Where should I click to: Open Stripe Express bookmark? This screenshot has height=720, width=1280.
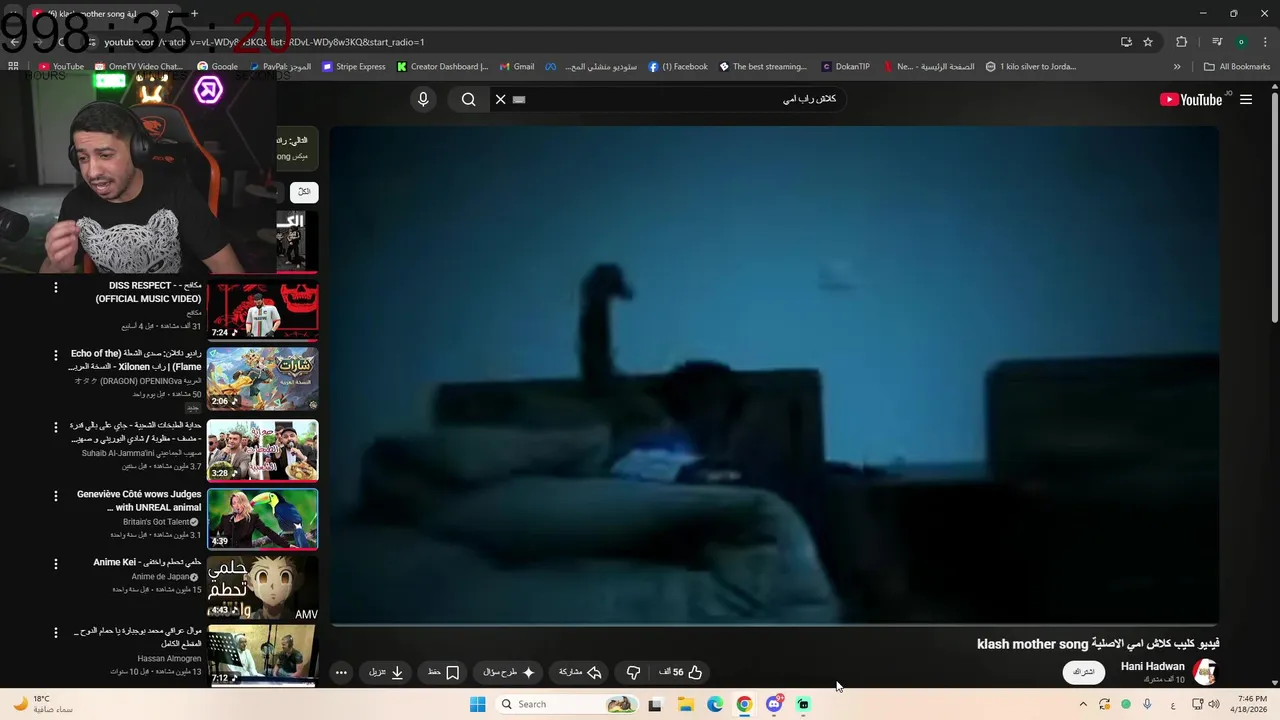point(353,67)
